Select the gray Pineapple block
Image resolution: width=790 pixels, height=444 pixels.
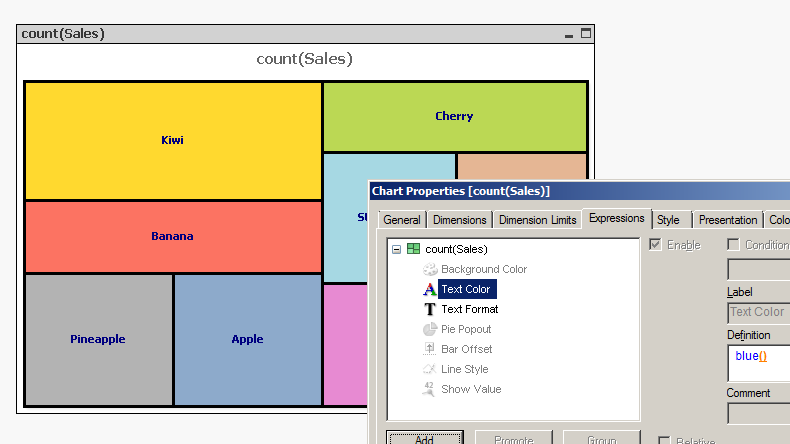pyautogui.click(x=98, y=339)
